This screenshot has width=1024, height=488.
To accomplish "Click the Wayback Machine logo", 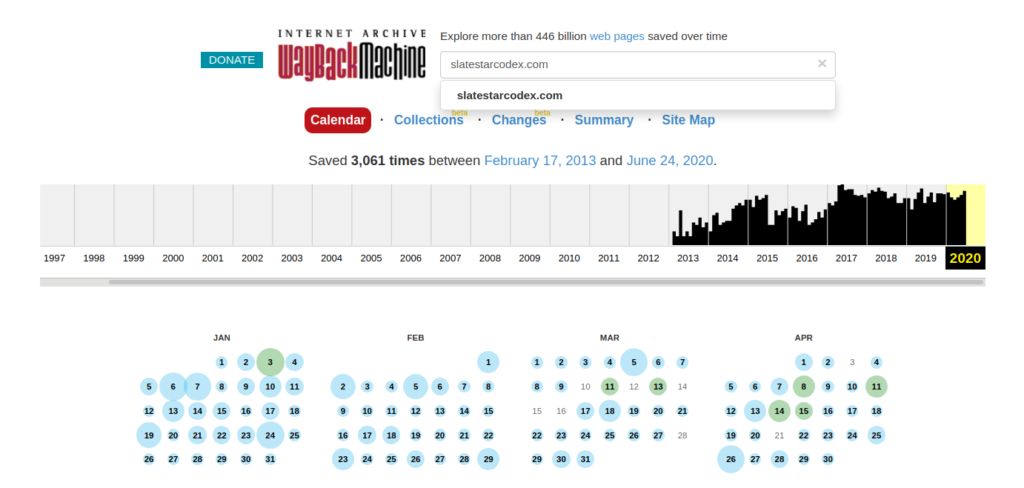I will (352, 56).
